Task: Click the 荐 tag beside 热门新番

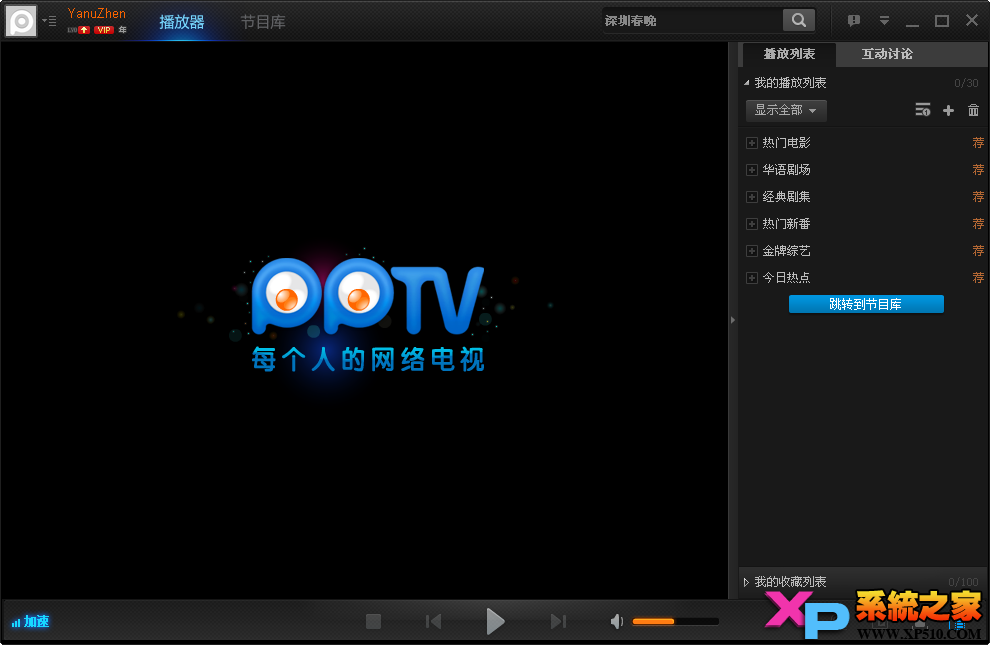Action: (x=978, y=224)
